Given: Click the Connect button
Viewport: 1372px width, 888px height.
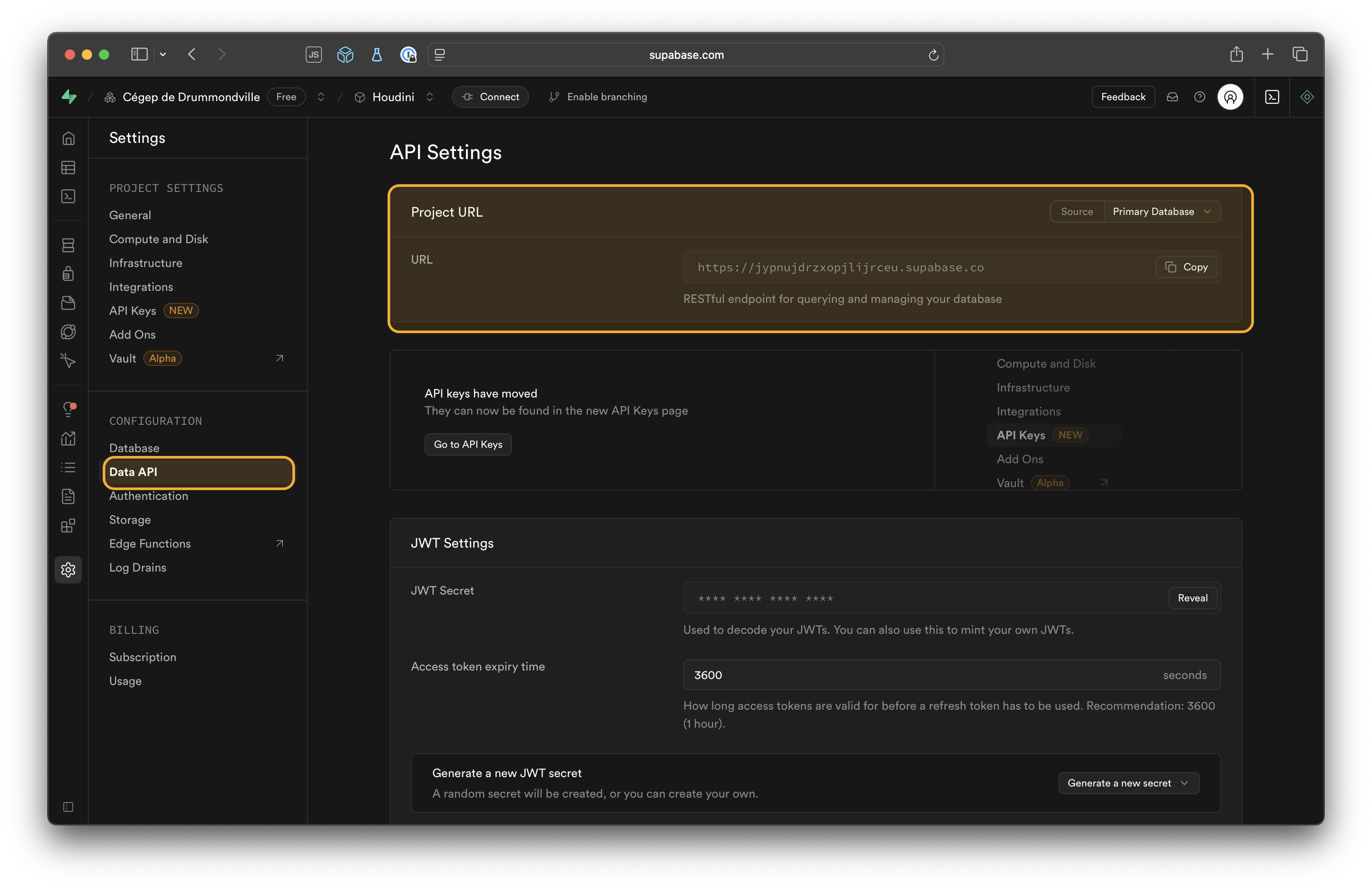Looking at the screenshot, I should coord(490,97).
